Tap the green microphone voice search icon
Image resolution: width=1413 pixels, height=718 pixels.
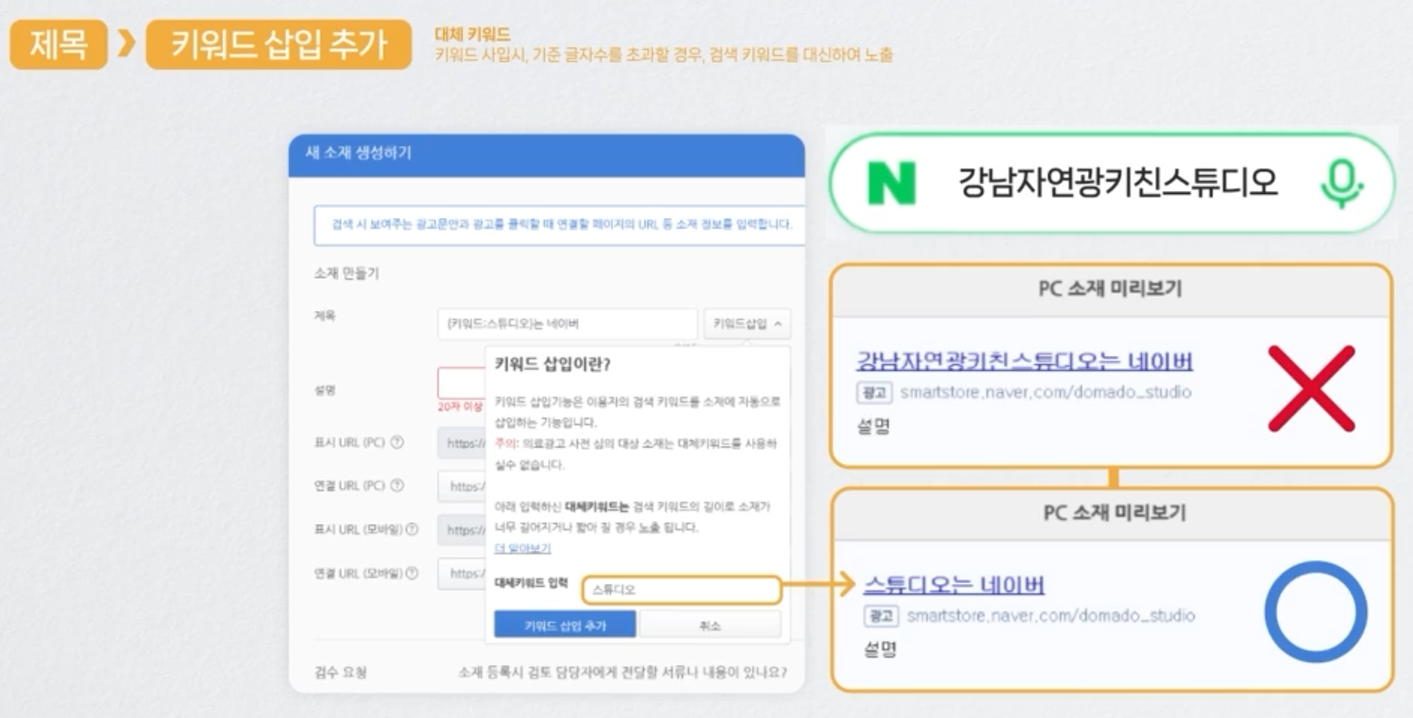[1341, 184]
